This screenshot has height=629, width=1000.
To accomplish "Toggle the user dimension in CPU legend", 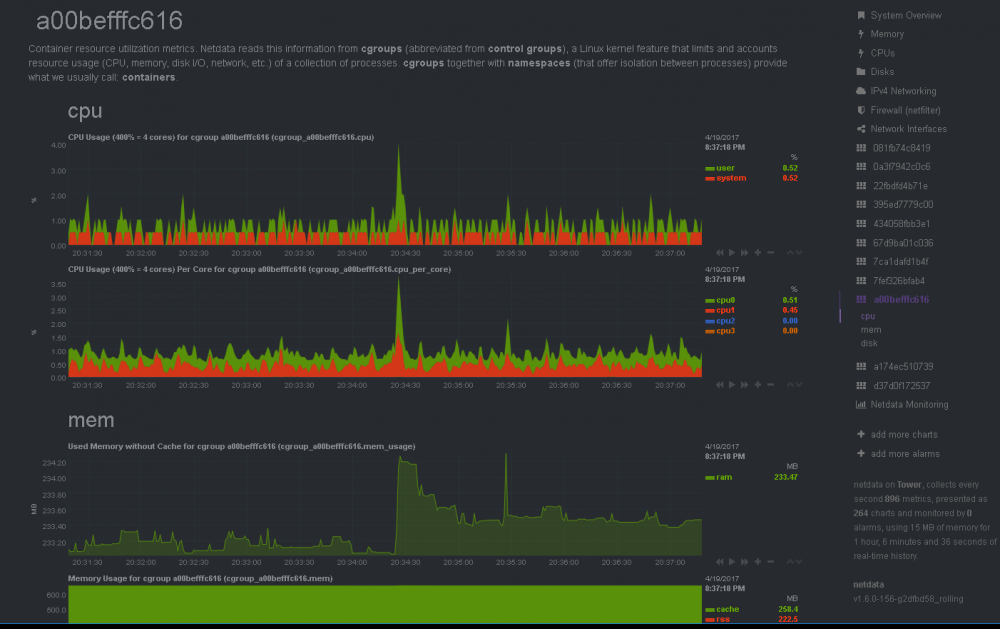I will pyautogui.click(x=725, y=168).
